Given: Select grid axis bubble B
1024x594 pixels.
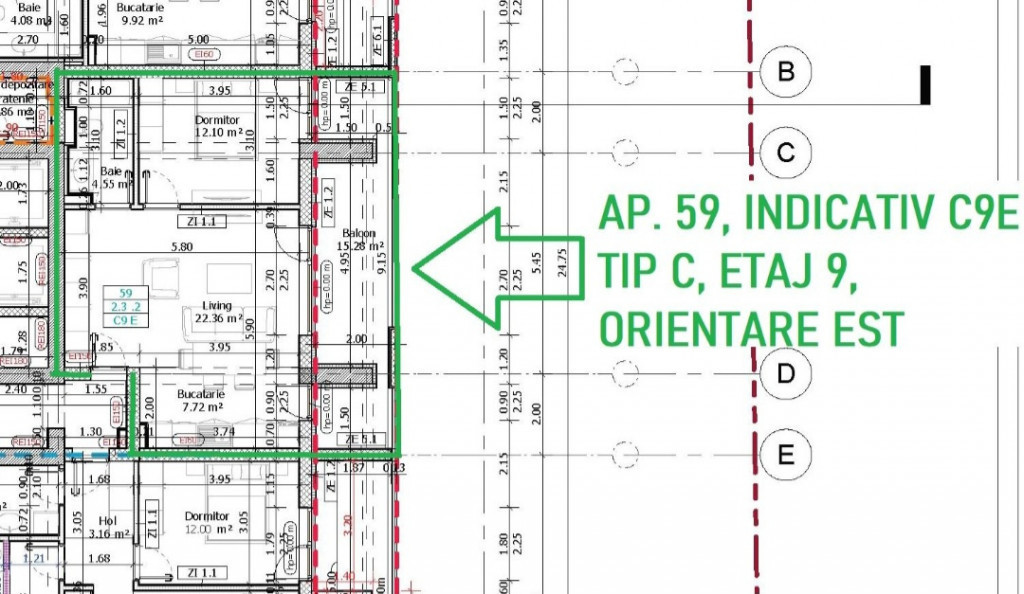Looking at the screenshot, I should (x=786, y=72).
